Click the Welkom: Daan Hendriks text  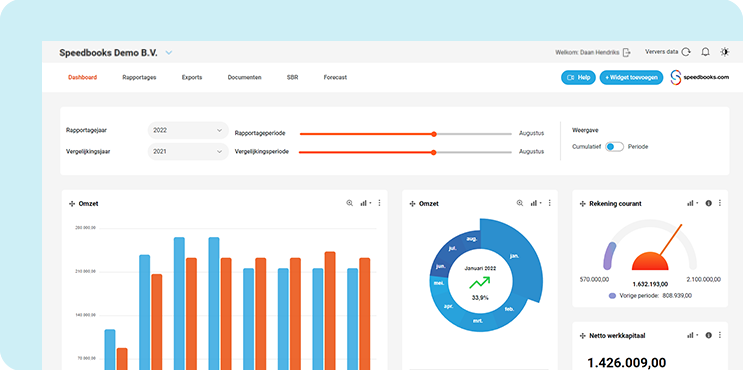tap(587, 53)
